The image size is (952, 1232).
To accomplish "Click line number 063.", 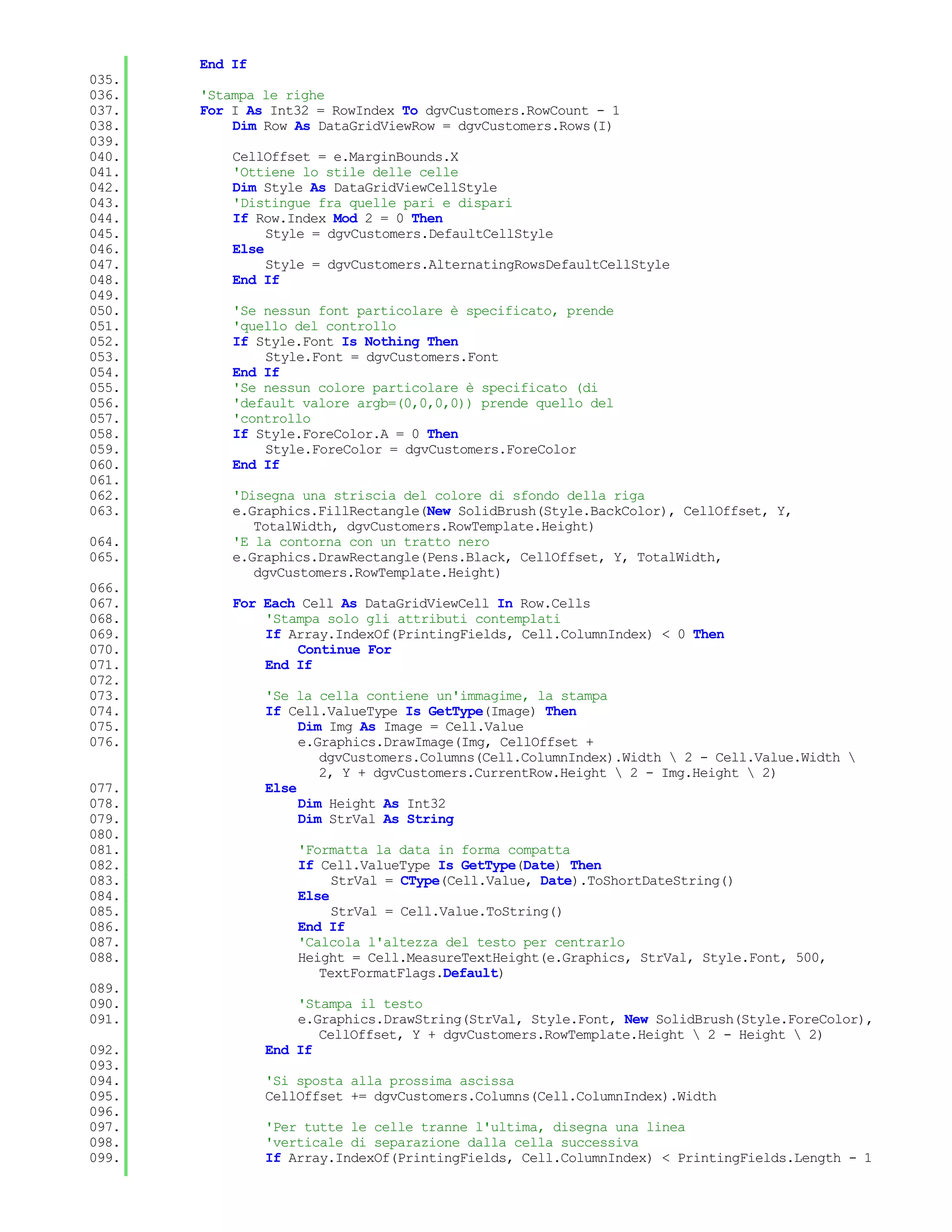I will tap(104, 511).
